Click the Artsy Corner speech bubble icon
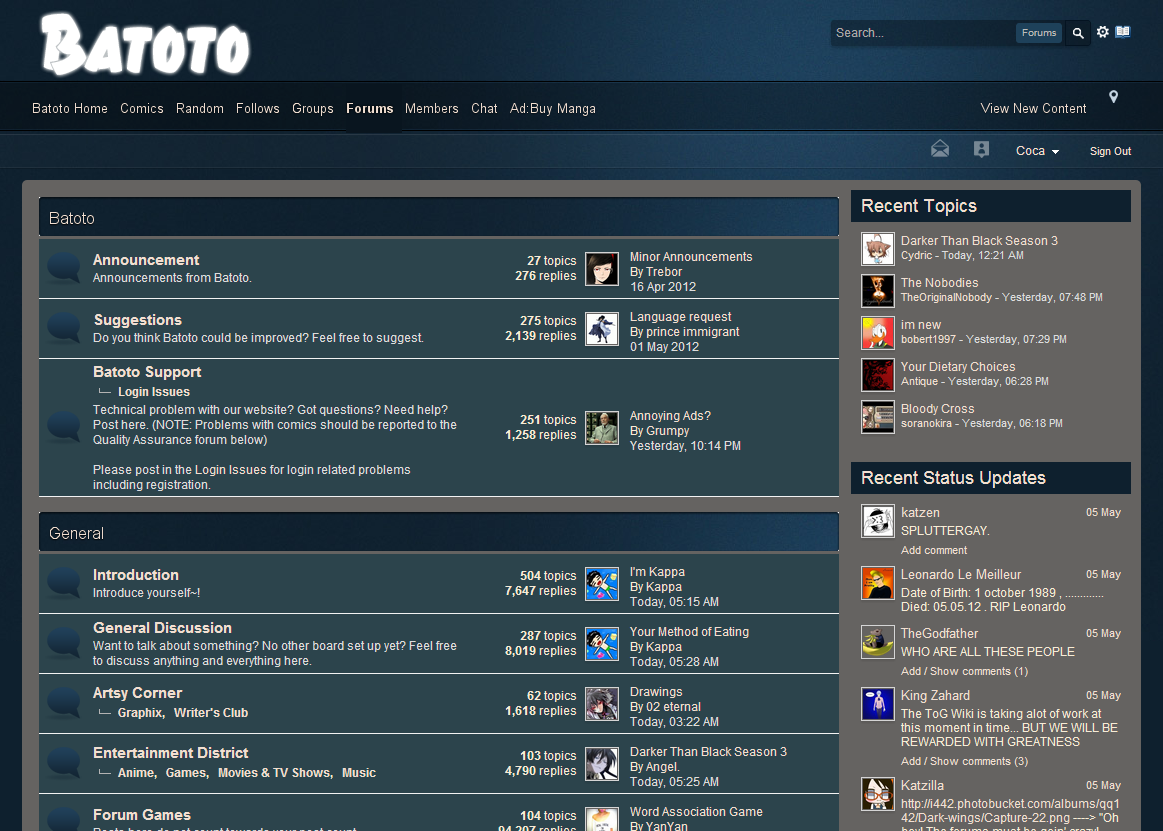1163x831 pixels. click(64, 703)
